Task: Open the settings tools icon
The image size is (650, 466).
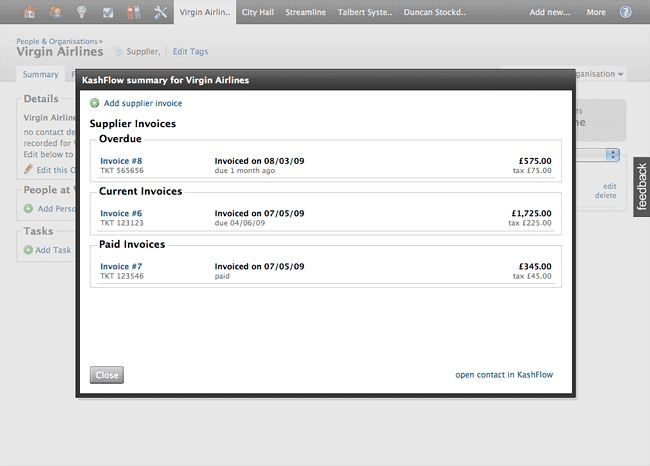Action: (160, 12)
